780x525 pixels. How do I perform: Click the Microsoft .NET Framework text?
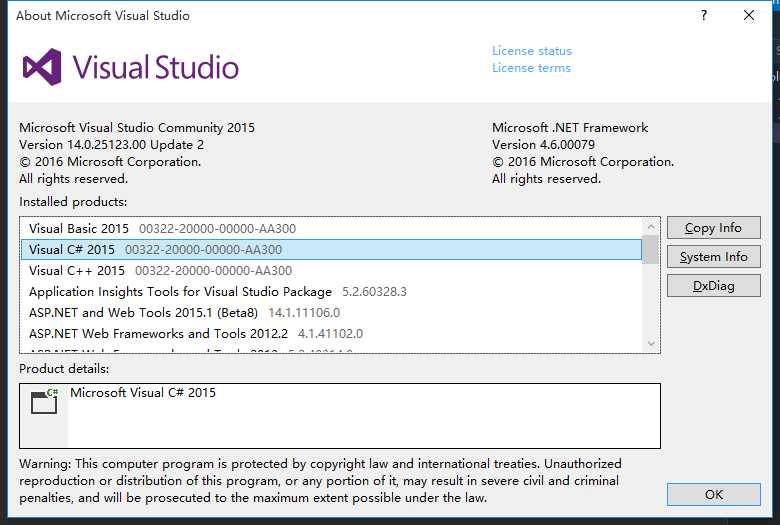pos(570,128)
